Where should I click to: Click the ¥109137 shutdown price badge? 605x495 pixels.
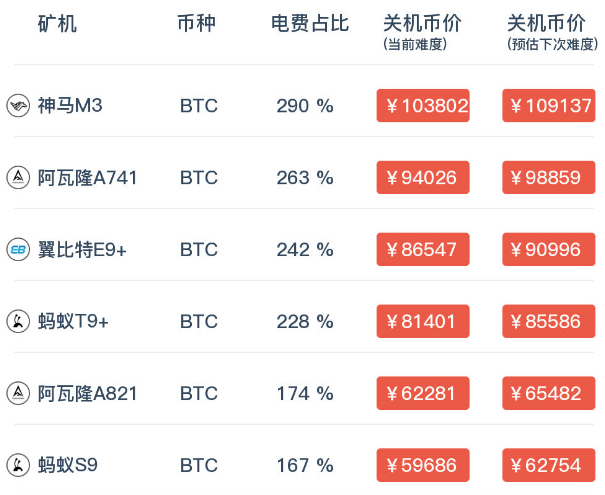[549, 105]
